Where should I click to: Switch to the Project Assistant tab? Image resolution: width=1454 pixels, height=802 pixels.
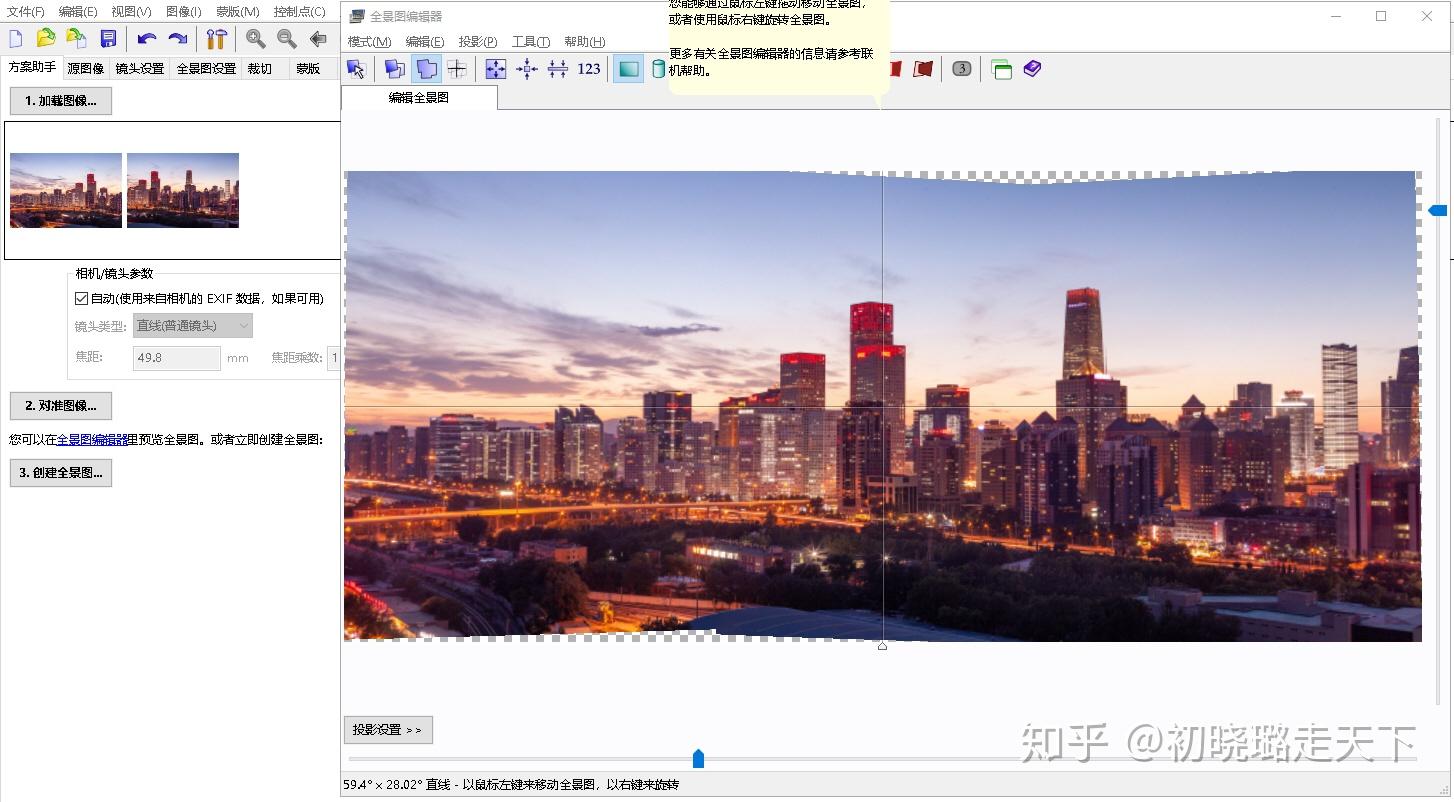[32, 68]
